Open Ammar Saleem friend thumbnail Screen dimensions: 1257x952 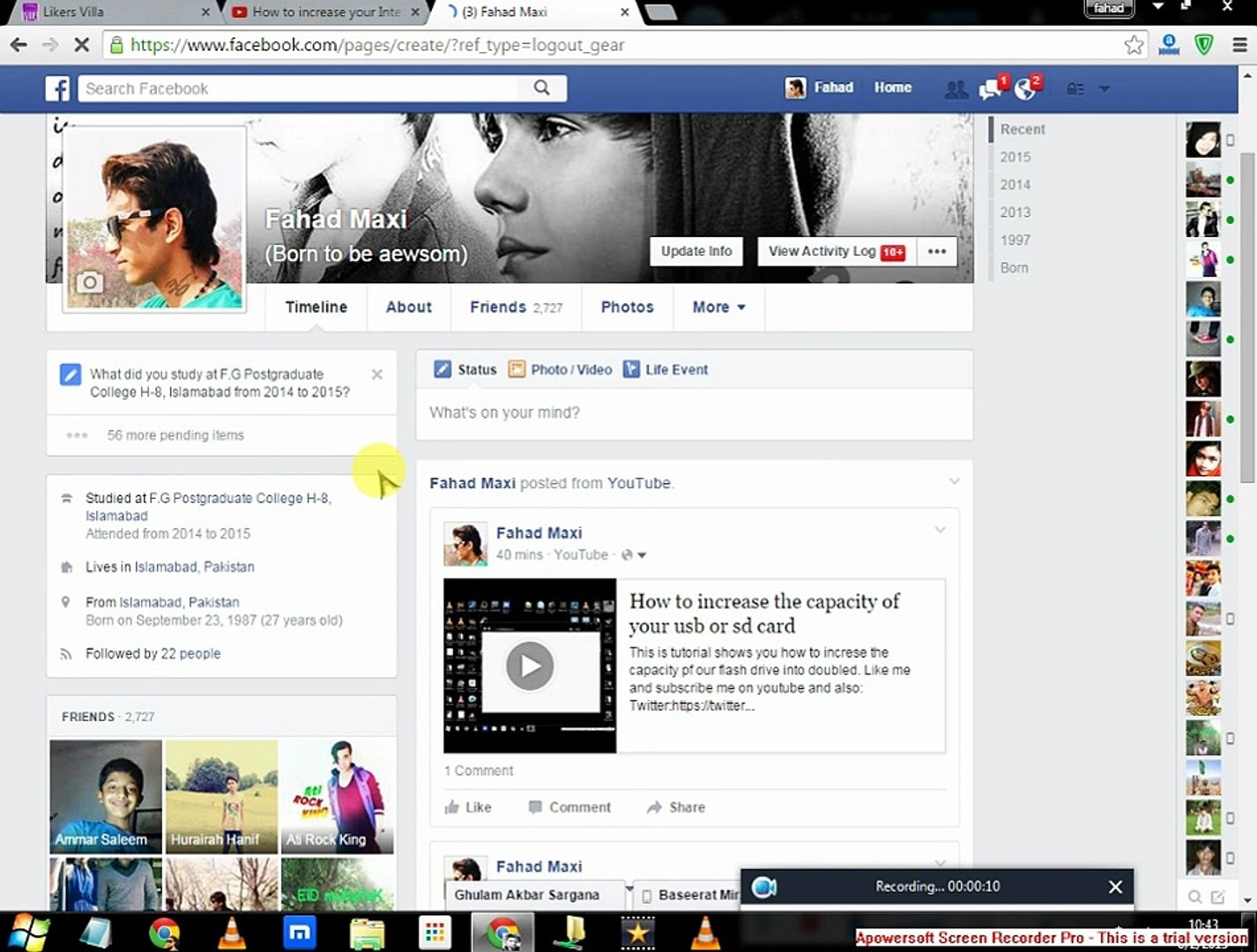106,796
